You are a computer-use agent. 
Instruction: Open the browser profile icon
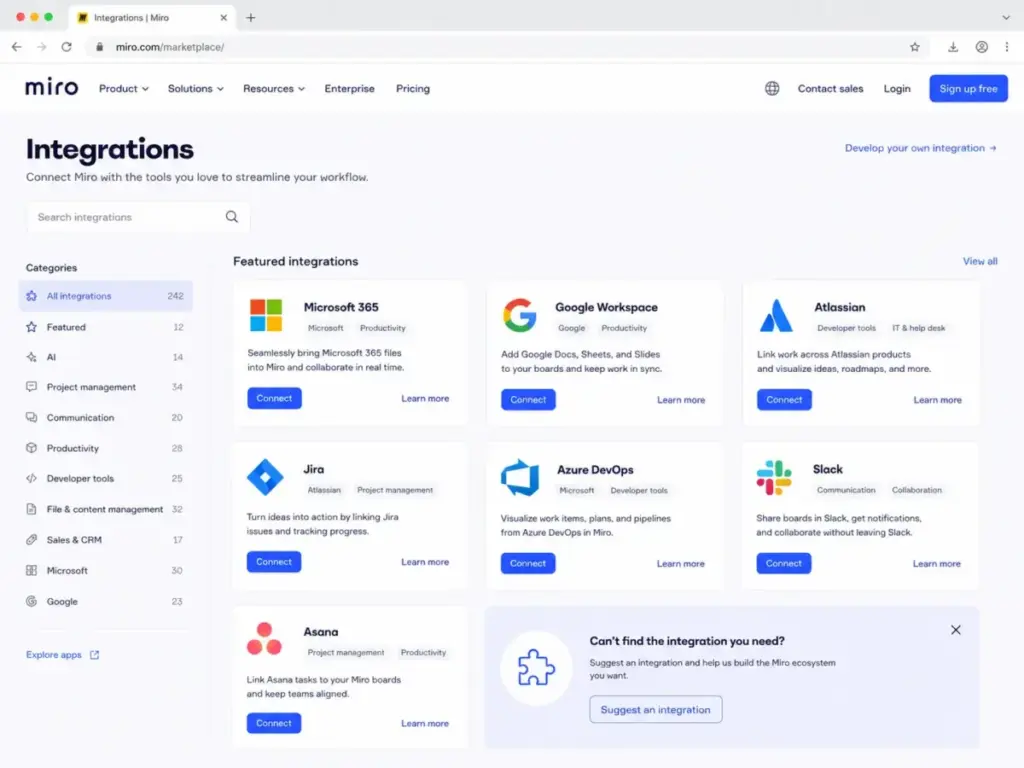pos(982,47)
